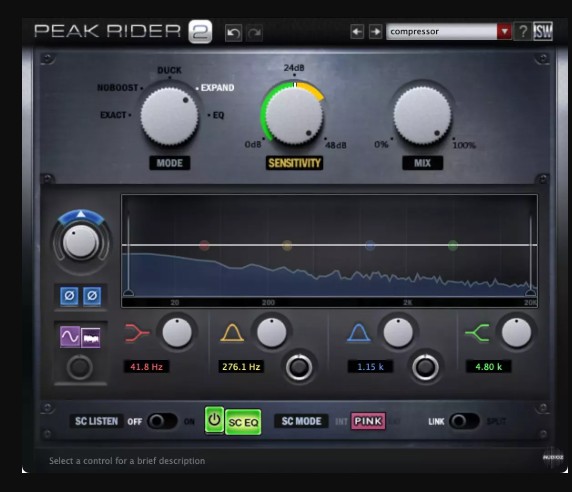This screenshot has width=572, height=492.
Task: Click the SENSITIVITY knob
Action: coord(294,115)
